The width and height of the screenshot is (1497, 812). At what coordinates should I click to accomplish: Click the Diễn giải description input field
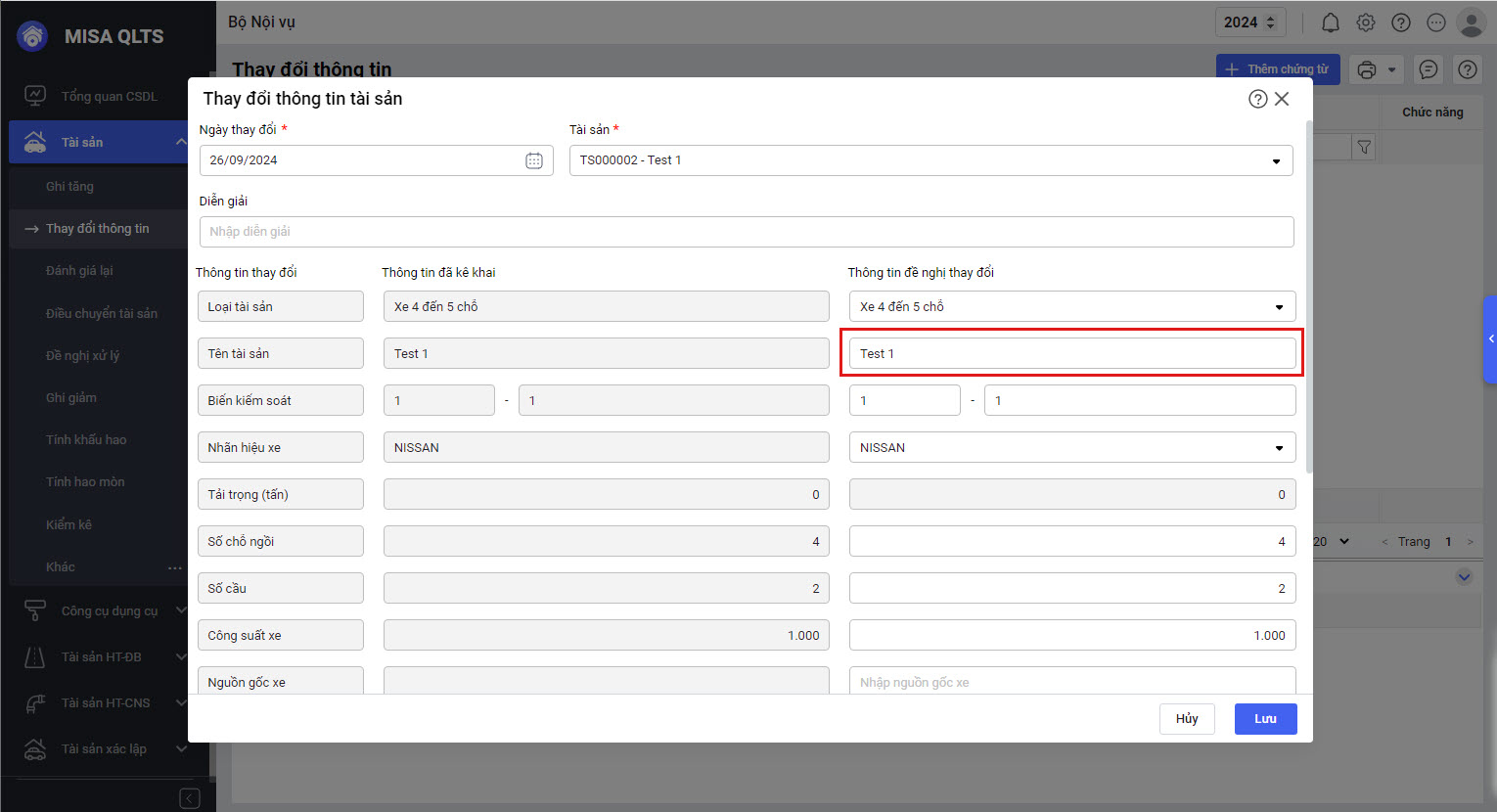coord(746,232)
